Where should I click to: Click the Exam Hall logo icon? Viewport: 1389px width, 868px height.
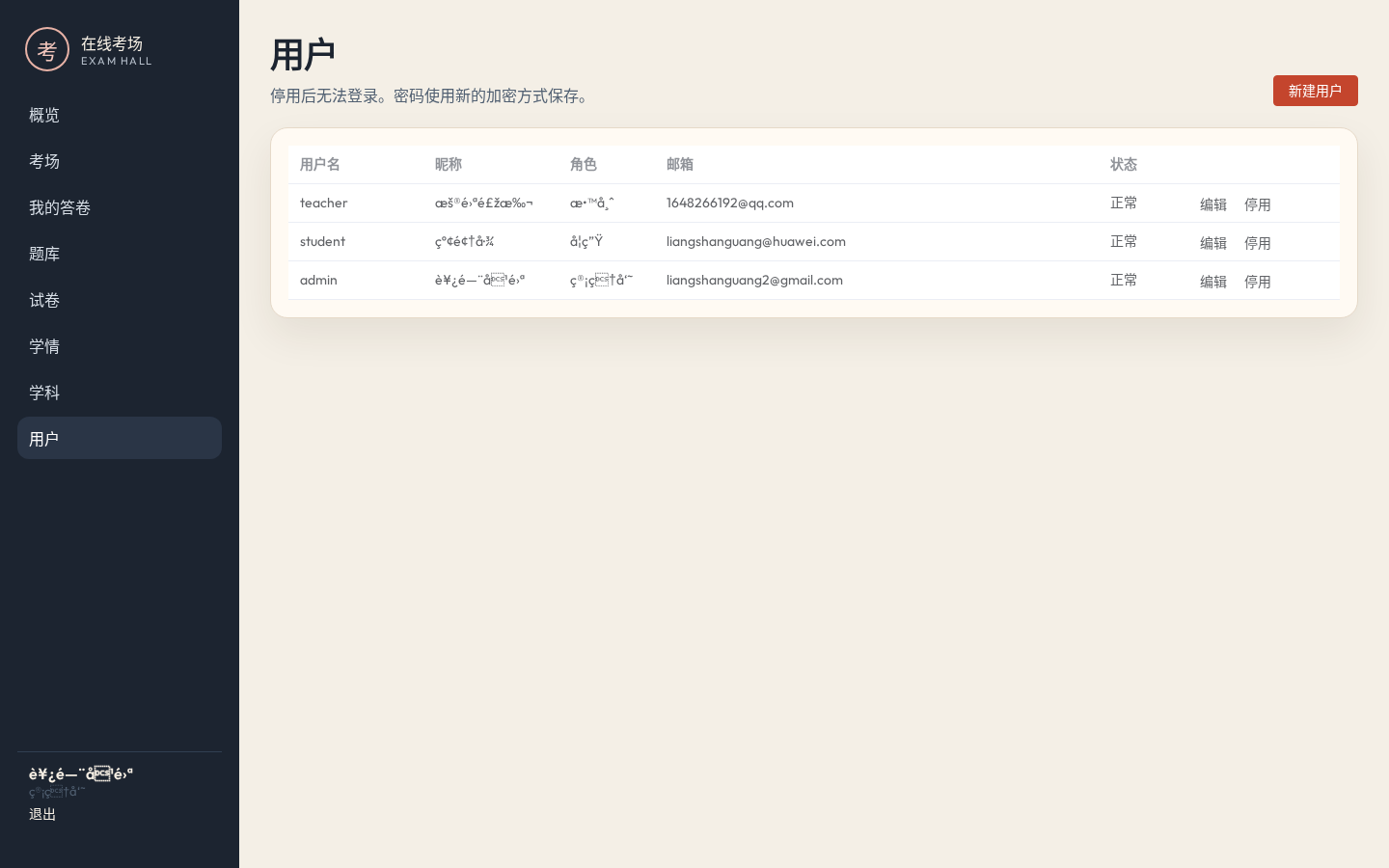click(47, 49)
